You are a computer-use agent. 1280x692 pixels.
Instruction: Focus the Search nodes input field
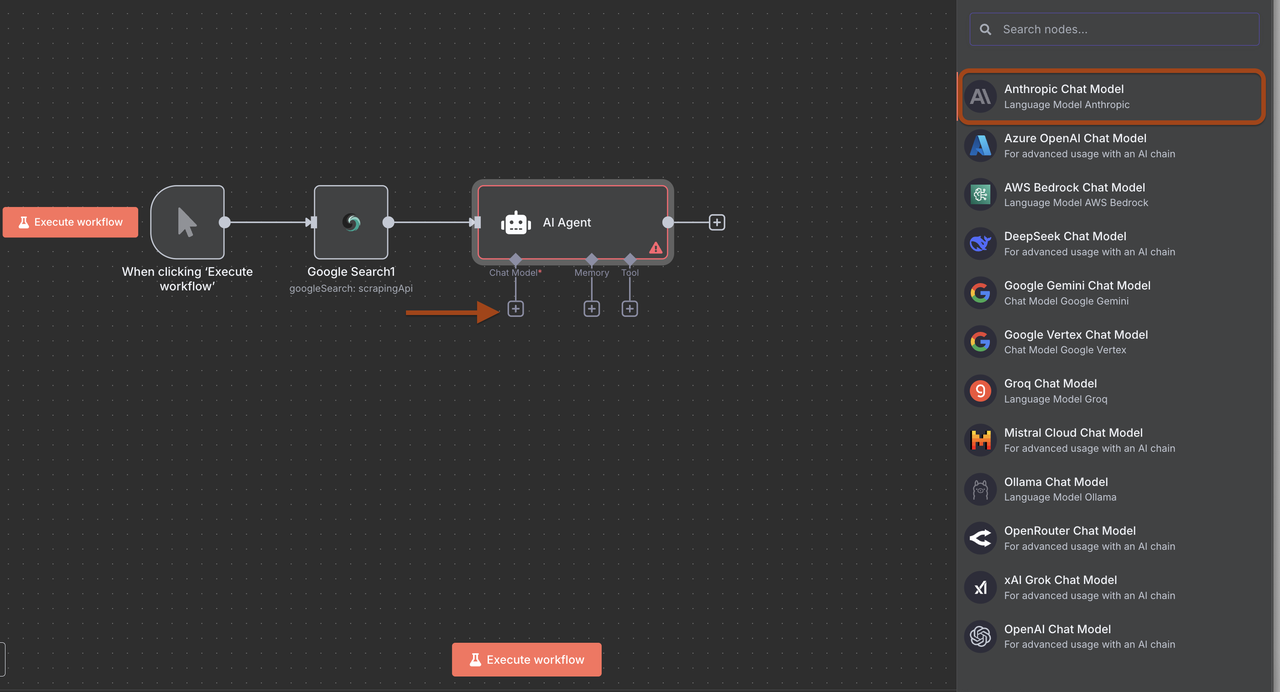pyautogui.click(x=1114, y=29)
